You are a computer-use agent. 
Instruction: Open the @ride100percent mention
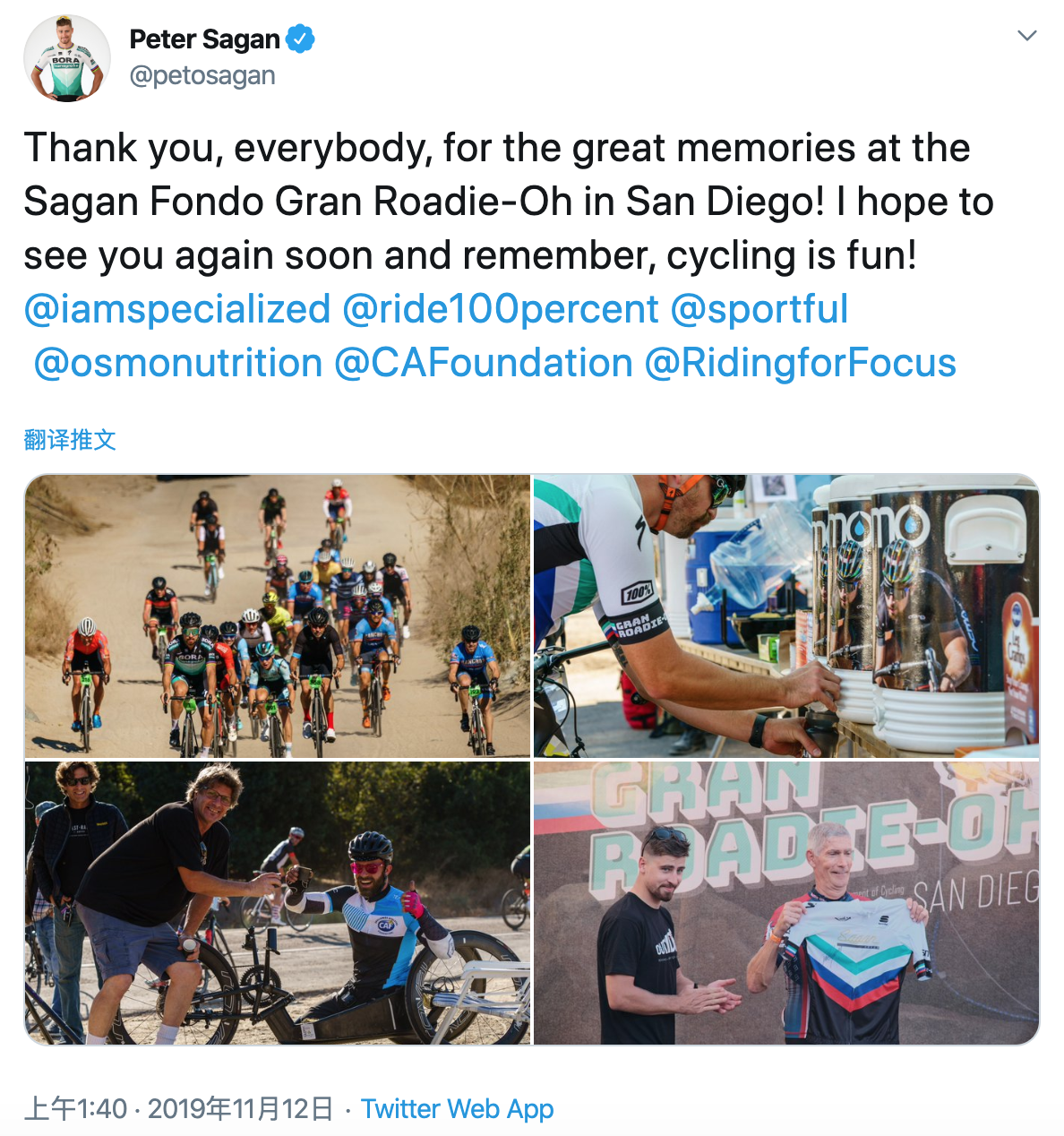[x=501, y=309]
